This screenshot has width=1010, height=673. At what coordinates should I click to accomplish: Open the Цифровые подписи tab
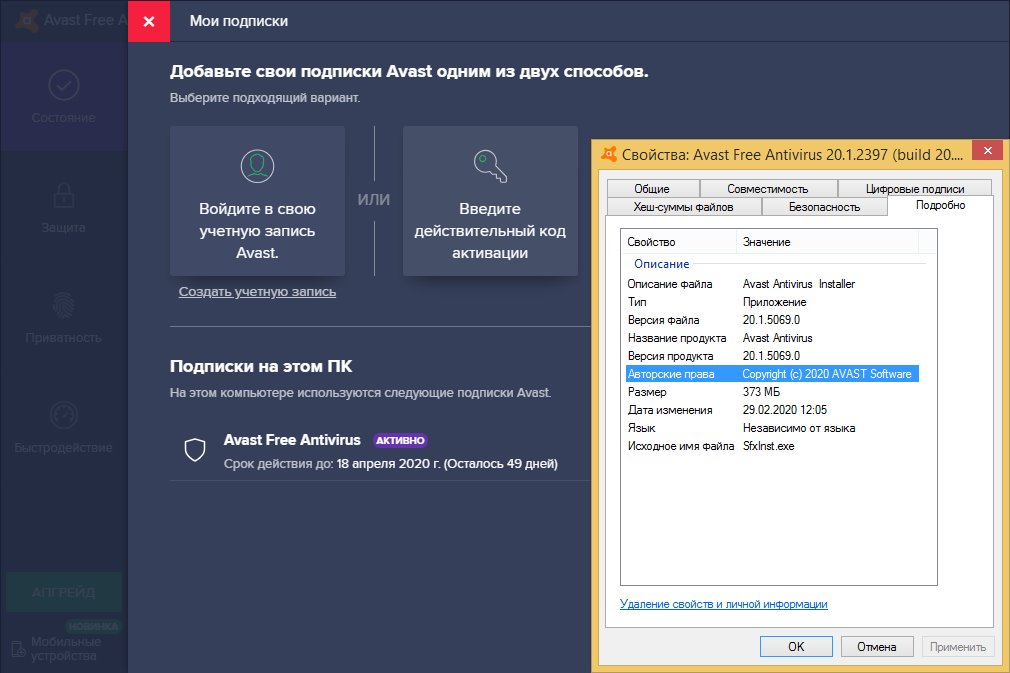click(x=914, y=188)
